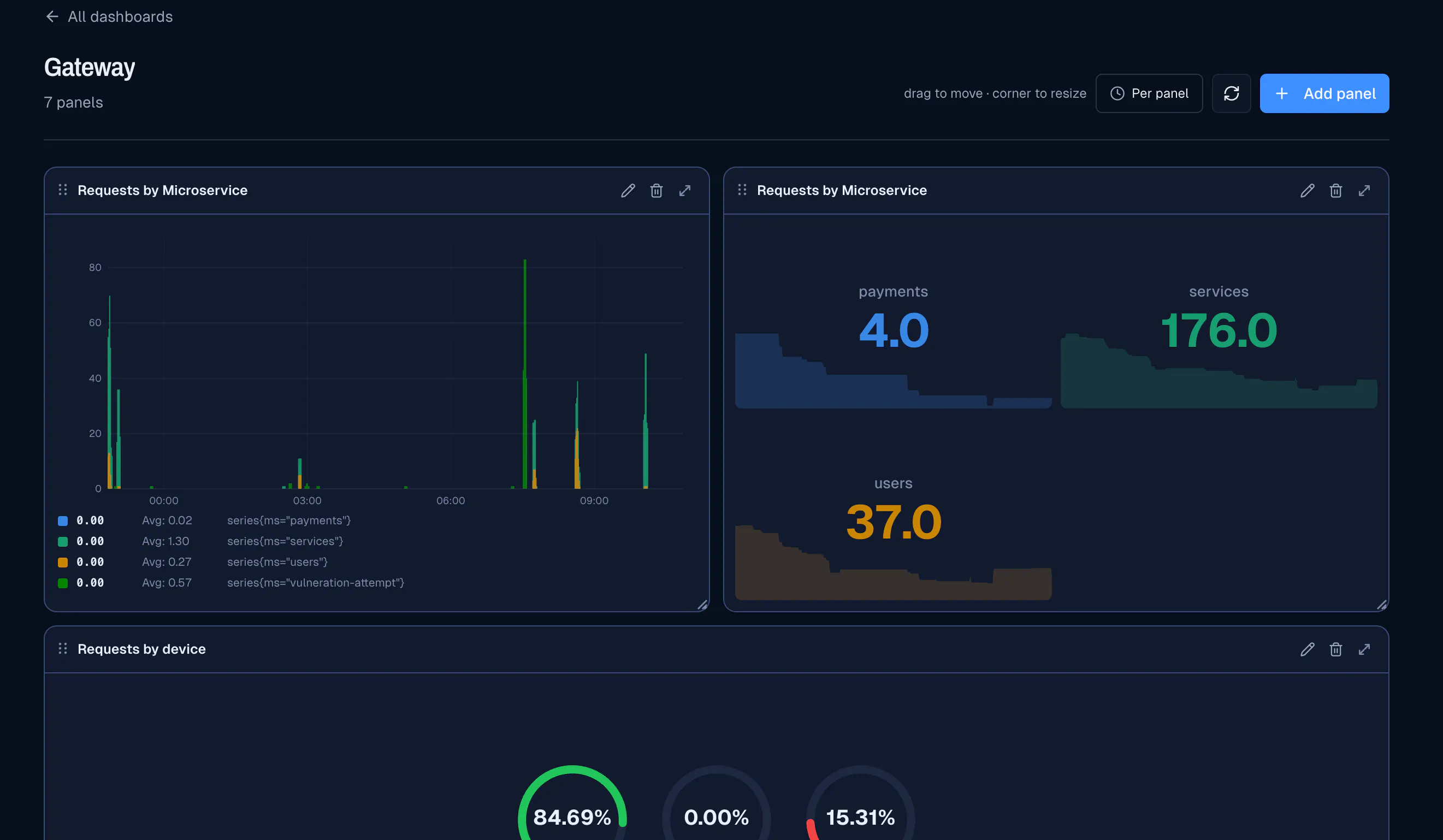Image resolution: width=1443 pixels, height=840 pixels.
Task: Open Requests by device panel in fullscreen
Action: pos(1364,649)
